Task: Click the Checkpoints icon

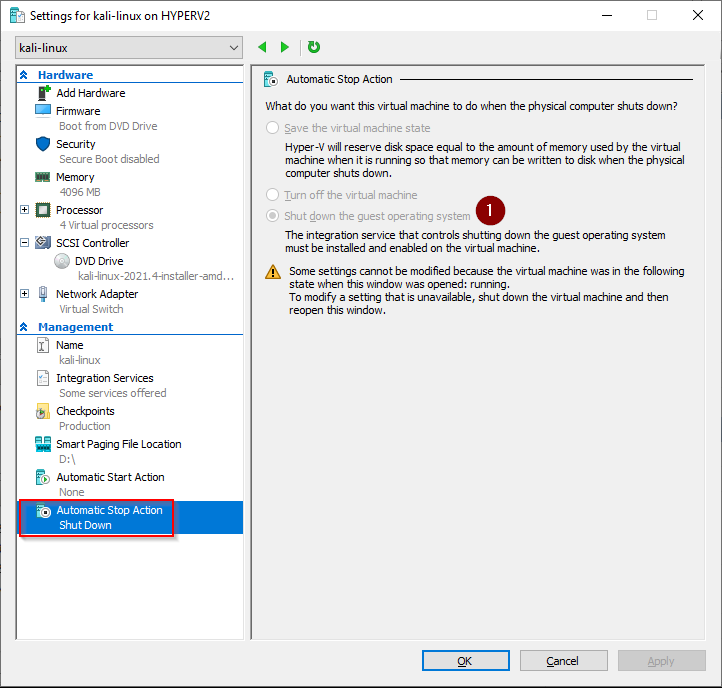Action: [x=43, y=411]
